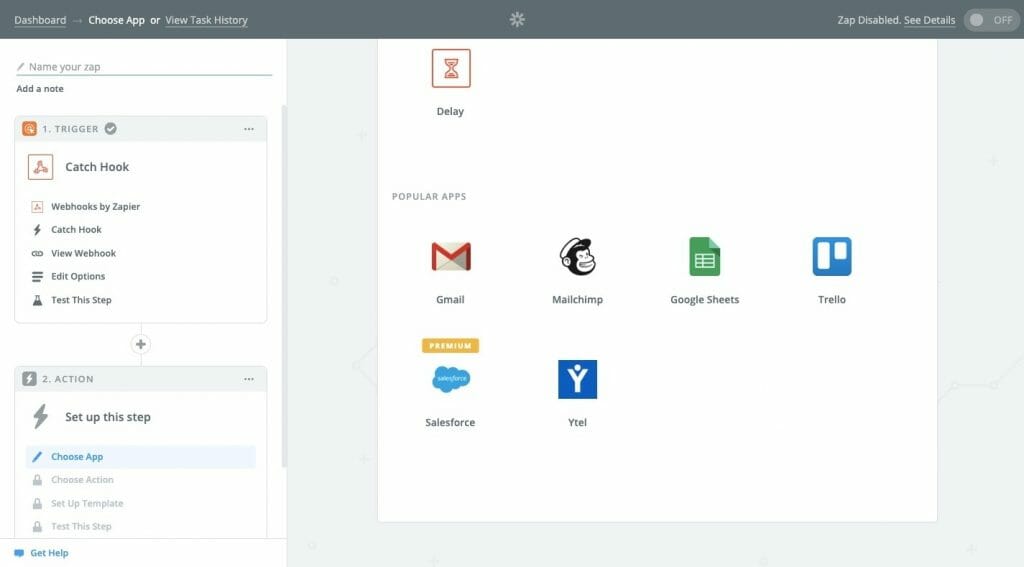
Task: Select the Salesforce premium app icon
Action: click(x=451, y=379)
